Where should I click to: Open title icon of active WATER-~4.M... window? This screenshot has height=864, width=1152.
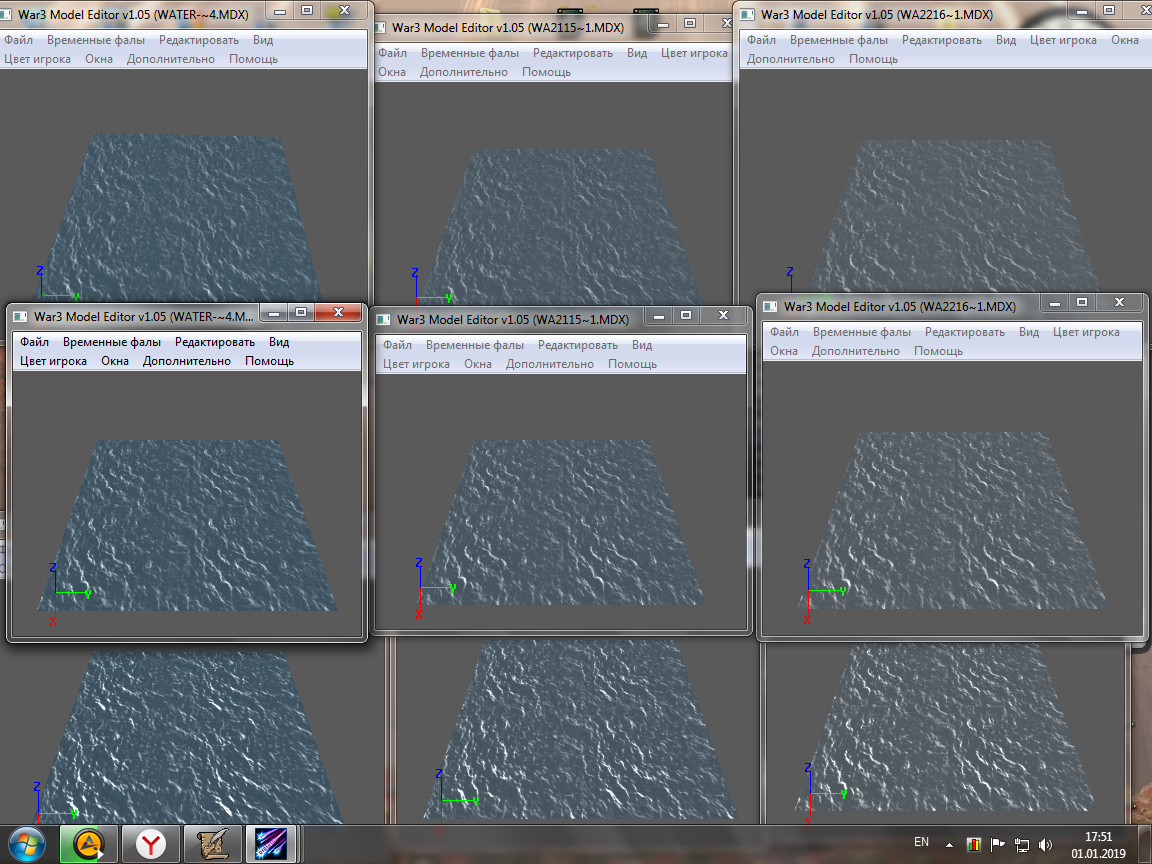click(x=21, y=317)
